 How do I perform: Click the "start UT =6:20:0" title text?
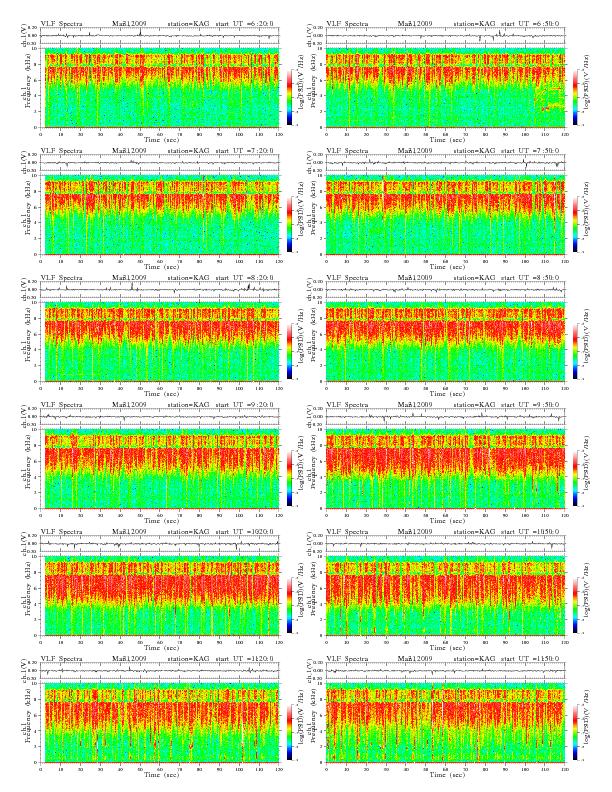[244, 24]
